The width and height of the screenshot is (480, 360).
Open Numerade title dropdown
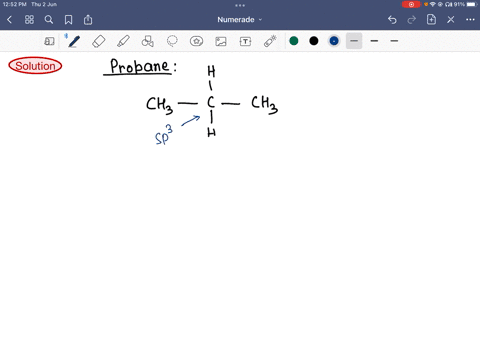coord(240,20)
